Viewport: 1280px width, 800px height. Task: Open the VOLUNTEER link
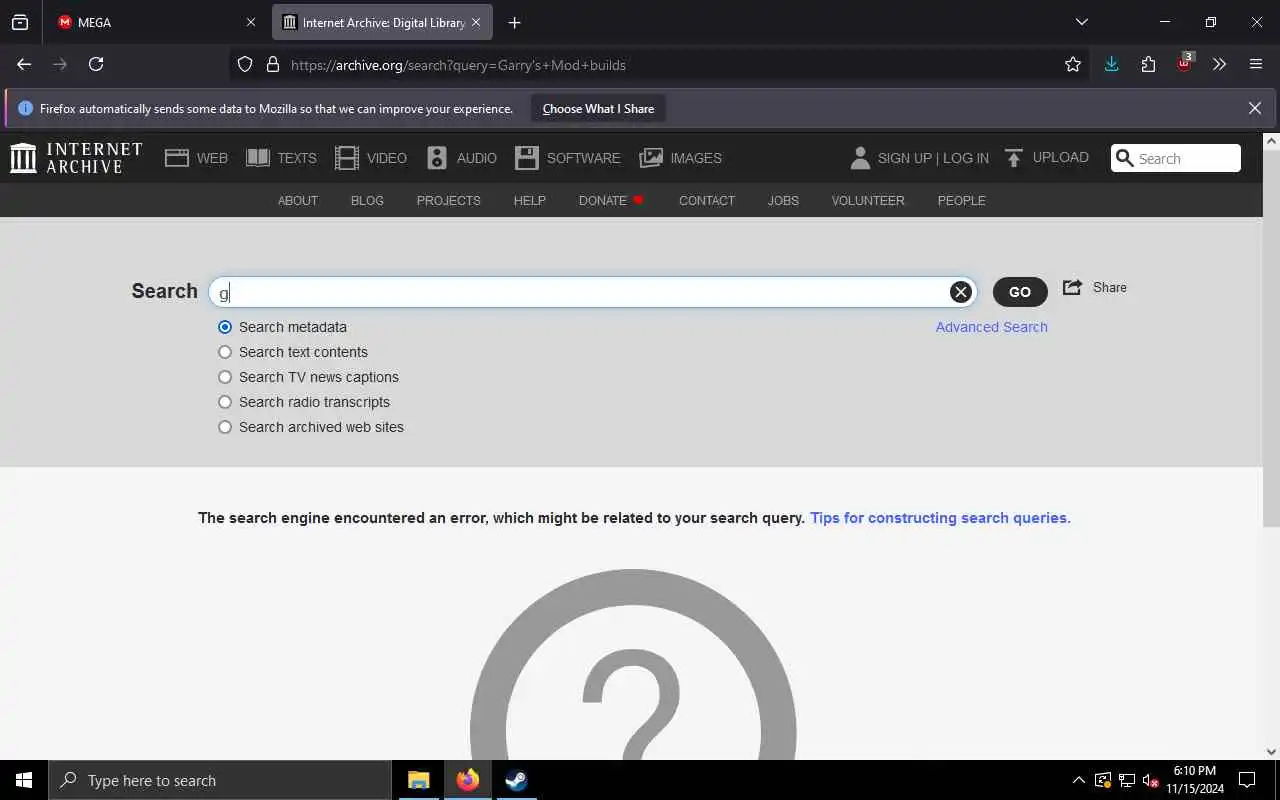coord(868,200)
